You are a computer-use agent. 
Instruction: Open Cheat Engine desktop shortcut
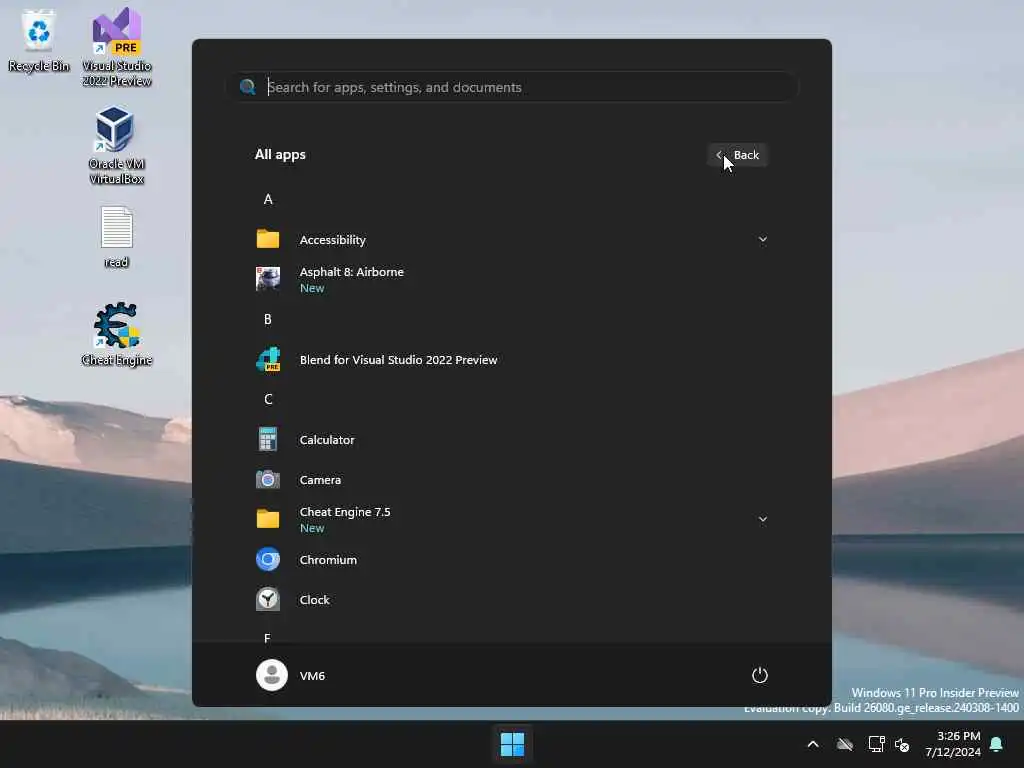coord(117,334)
